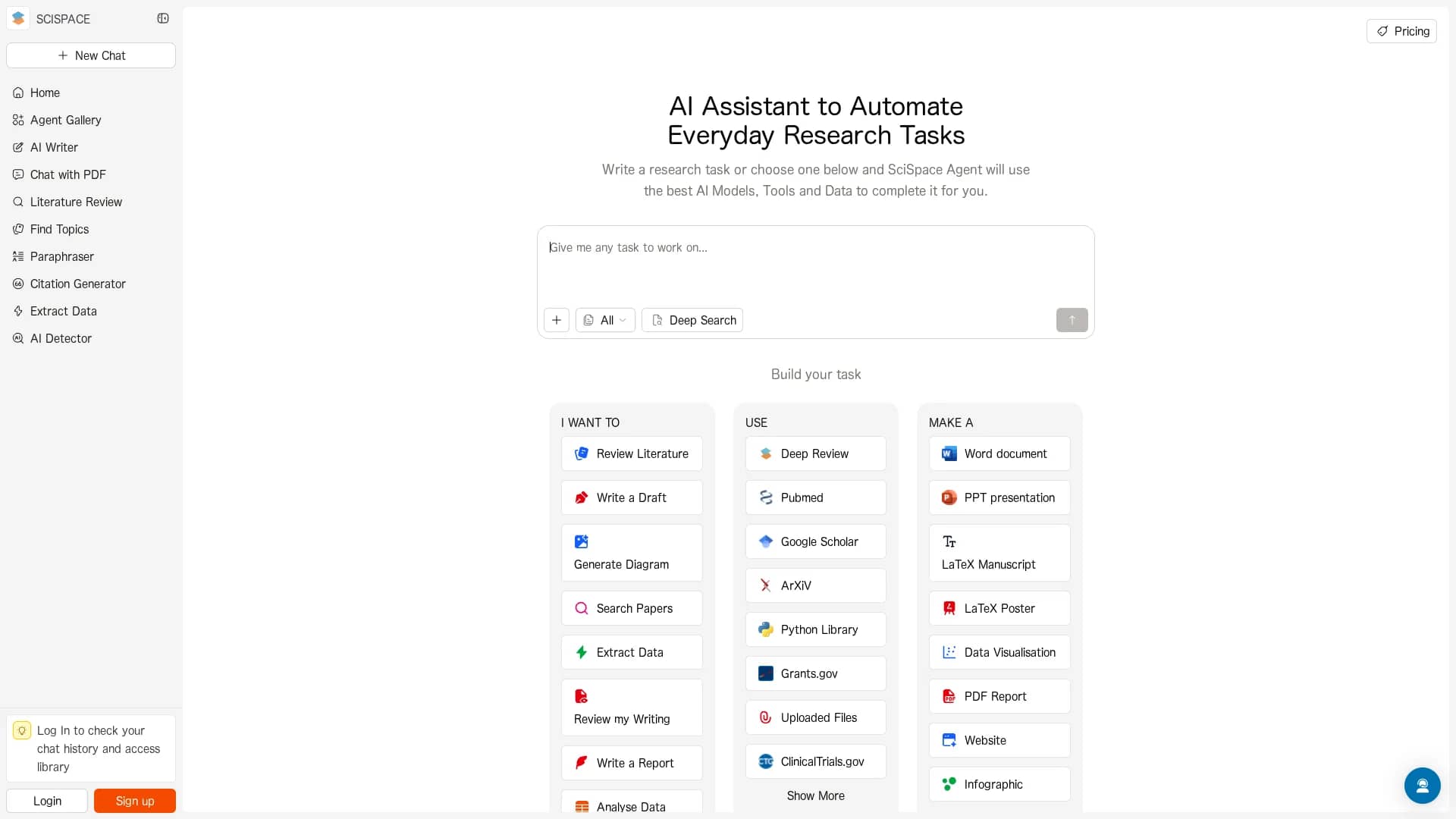Select the Grants.gov source
Viewport: 1456px width, 819px height.
(x=816, y=673)
